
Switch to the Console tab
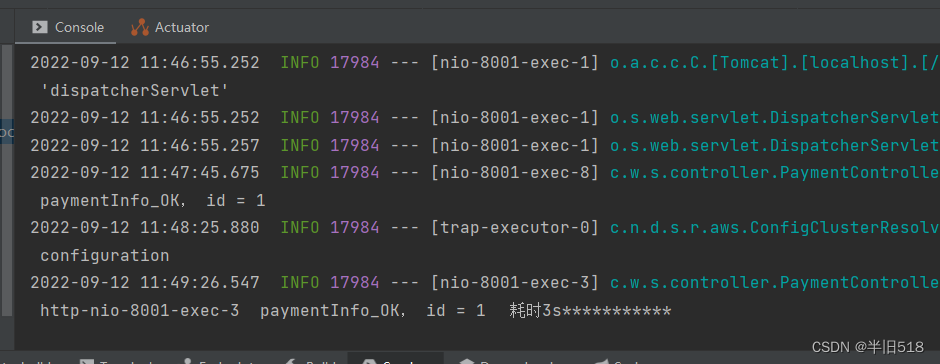(67, 28)
